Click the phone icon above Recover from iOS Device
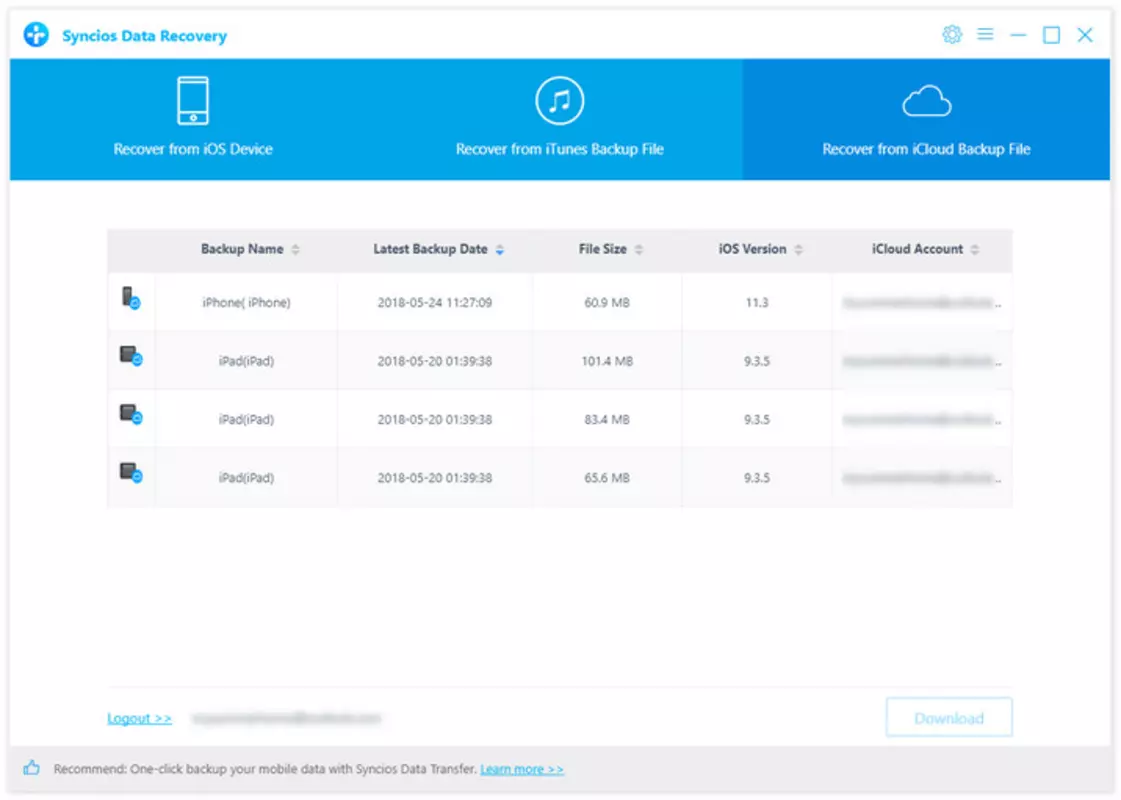This screenshot has width=1121, height=800. coord(193,101)
